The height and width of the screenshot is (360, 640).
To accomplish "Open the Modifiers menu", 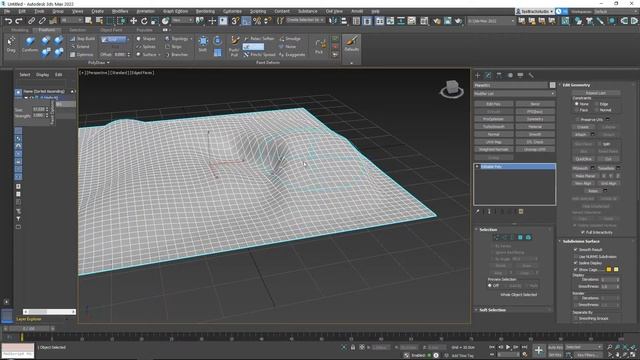I will click(x=120, y=11).
